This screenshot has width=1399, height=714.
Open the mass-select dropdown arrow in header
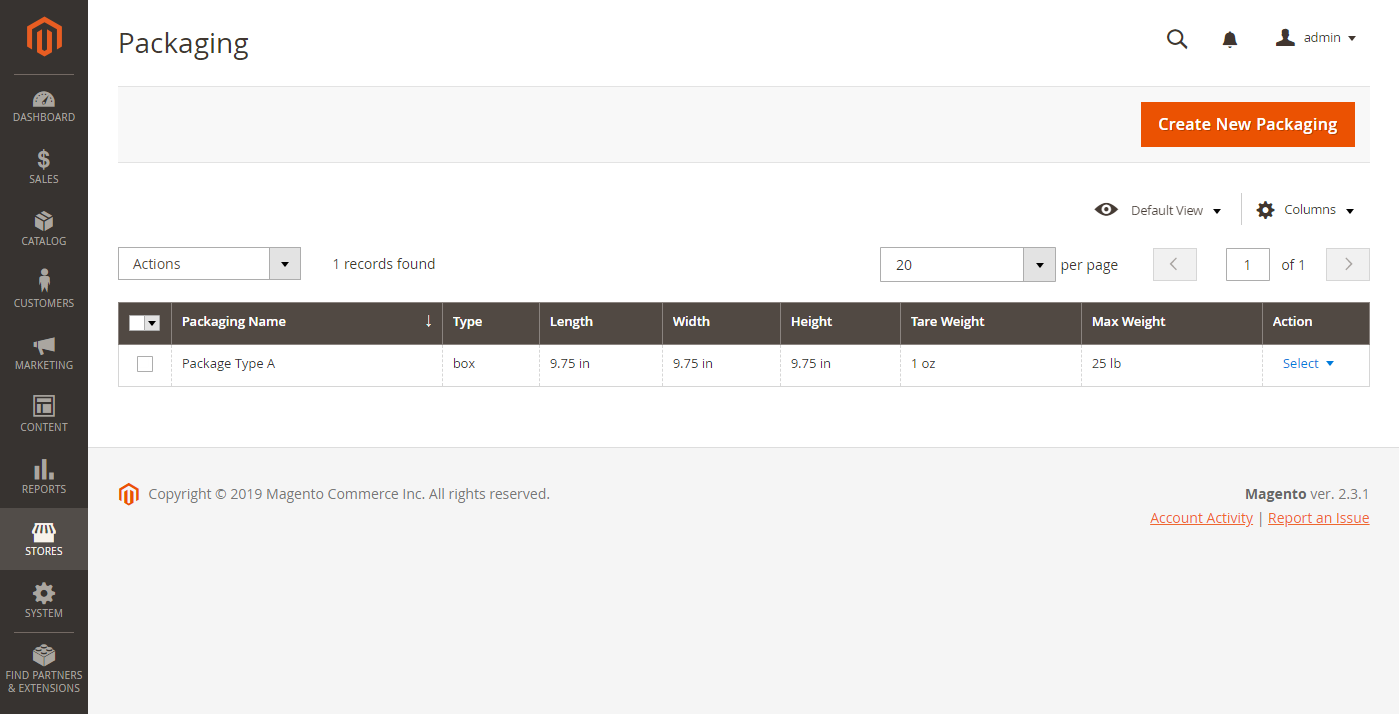pos(153,323)
